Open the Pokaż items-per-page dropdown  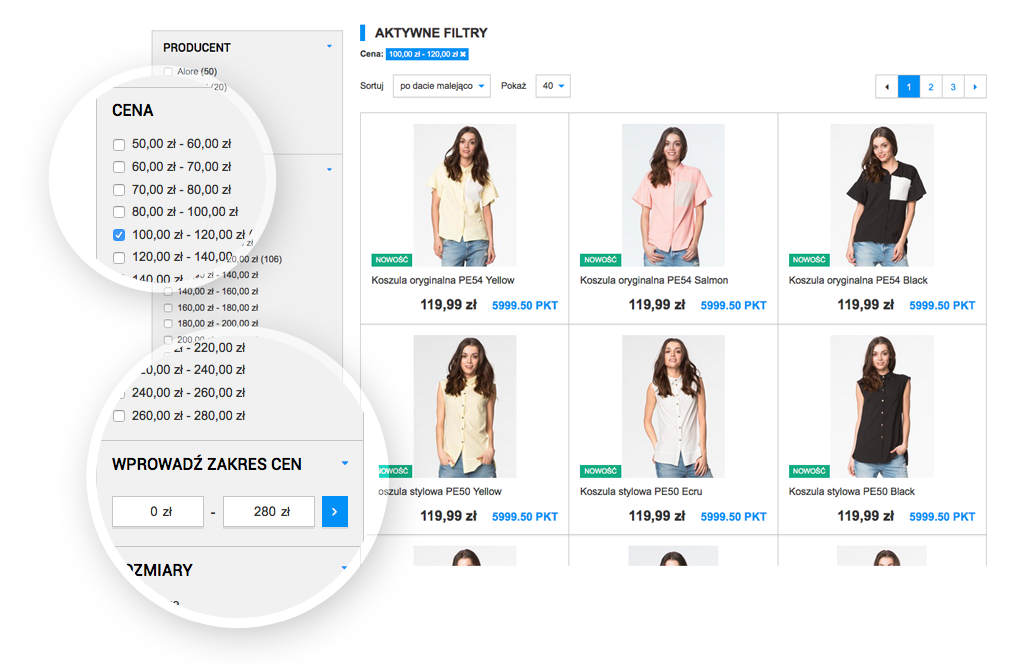[x=553, y=86]
